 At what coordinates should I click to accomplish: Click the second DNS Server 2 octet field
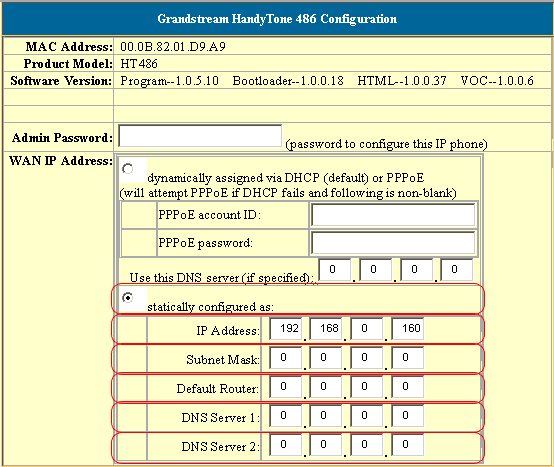tap(326, 444)
